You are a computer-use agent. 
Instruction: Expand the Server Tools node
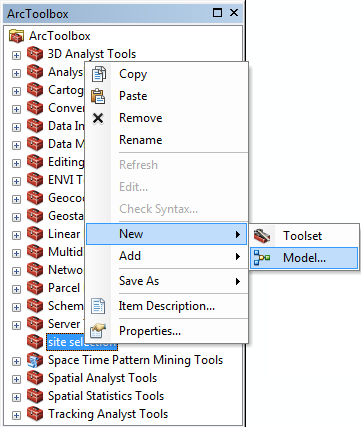[16, 325]
